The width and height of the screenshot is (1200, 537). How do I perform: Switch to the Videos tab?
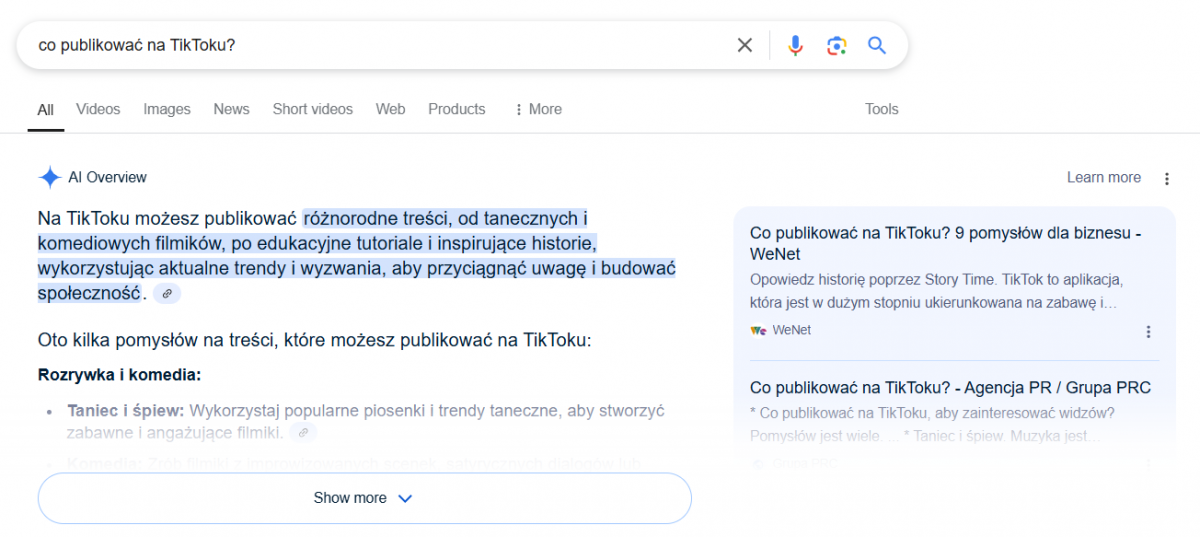pyautogui.click(x=98, y=109)
